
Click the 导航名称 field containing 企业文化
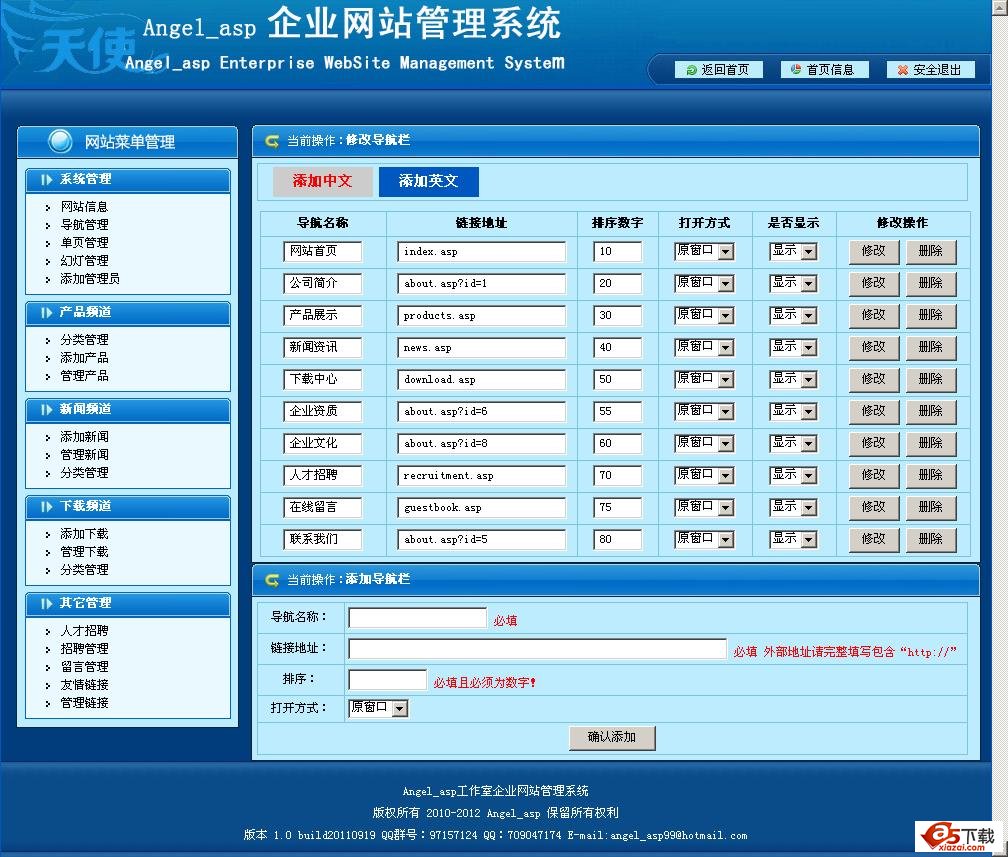point(323,444)
